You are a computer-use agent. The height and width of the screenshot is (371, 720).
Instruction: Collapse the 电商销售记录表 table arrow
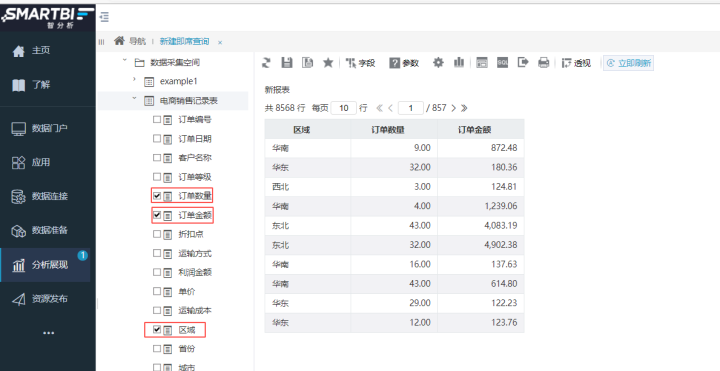coord(134,98)
